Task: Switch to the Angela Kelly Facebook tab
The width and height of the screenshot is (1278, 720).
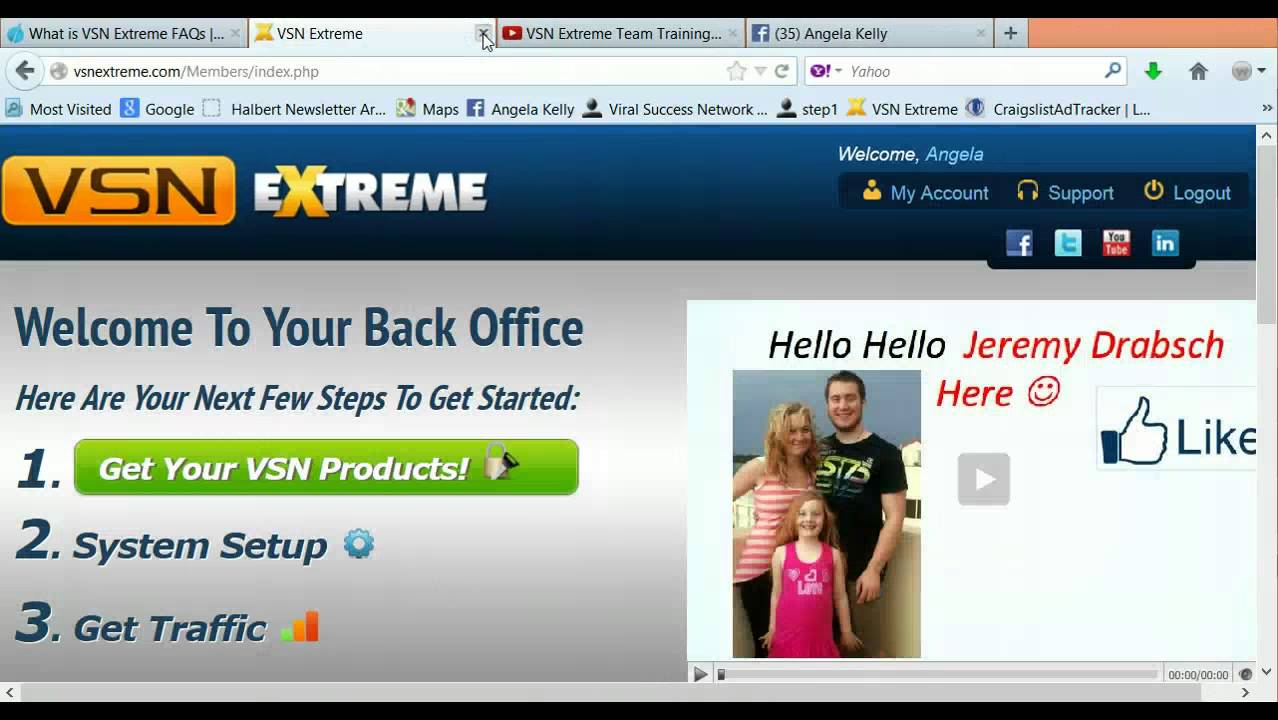Action: click(868, 33)
